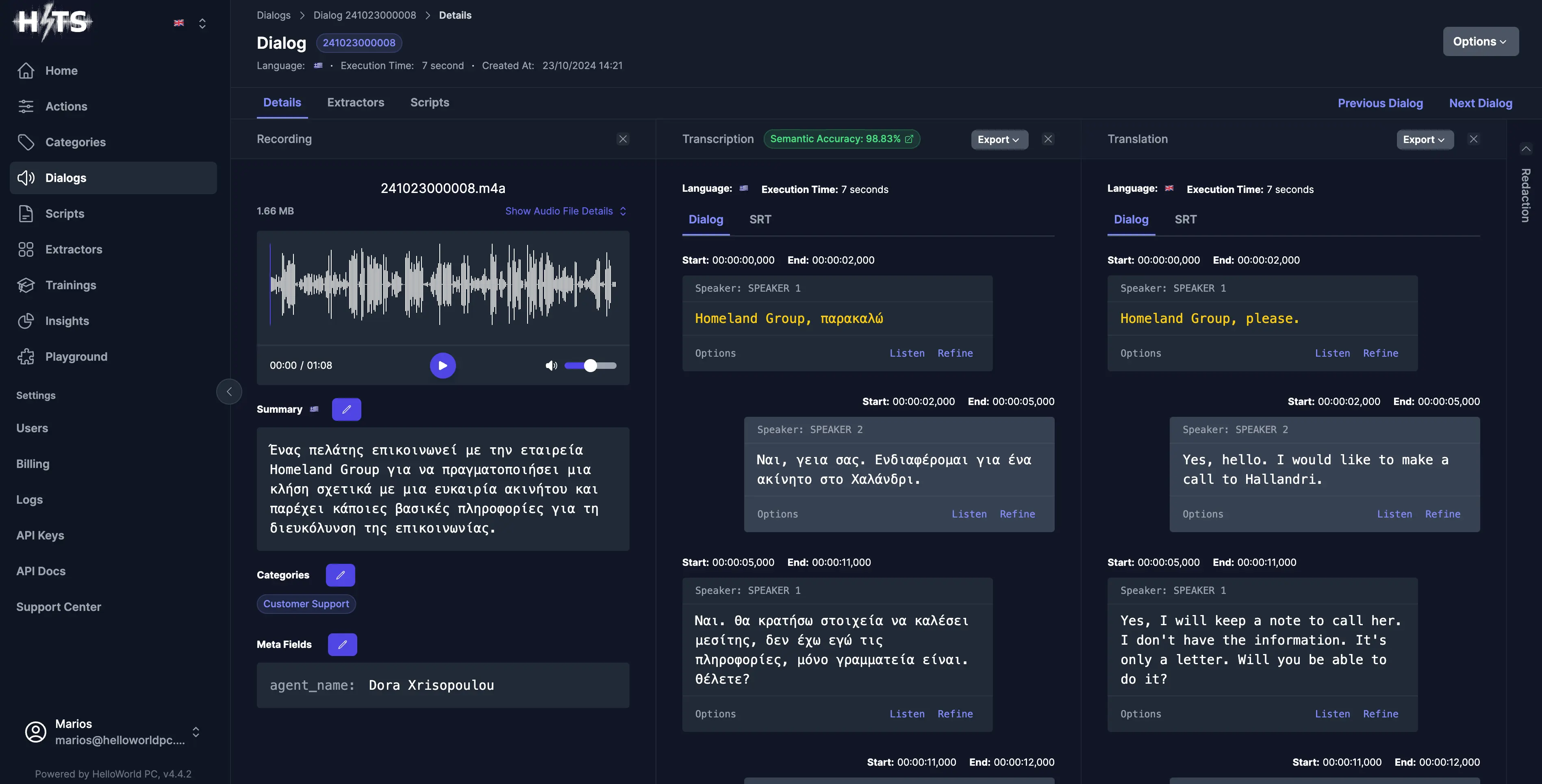
Task: Collapse the sidebar with arrow button
Action: coord(229,392)
